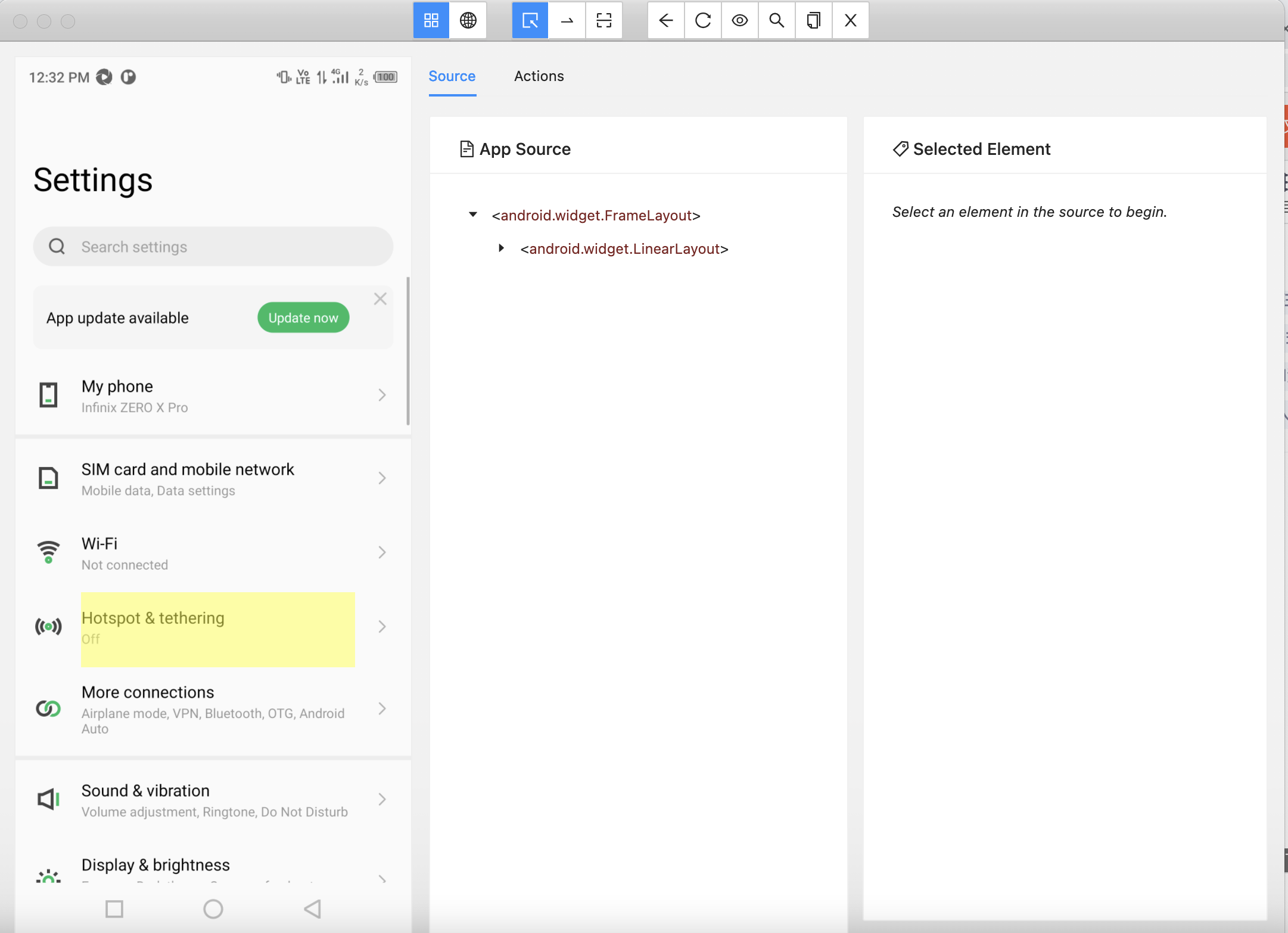Activate Swipe By Coordinates mode
Viewport: 1288px width, 933px height.
(567, 21)
